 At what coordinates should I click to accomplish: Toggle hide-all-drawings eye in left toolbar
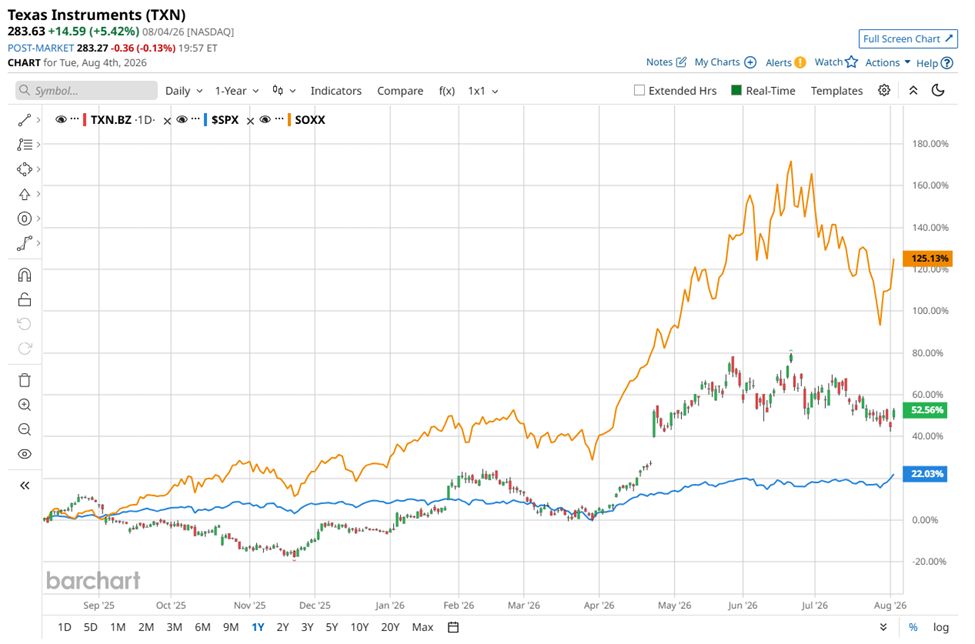coord(24,454)
